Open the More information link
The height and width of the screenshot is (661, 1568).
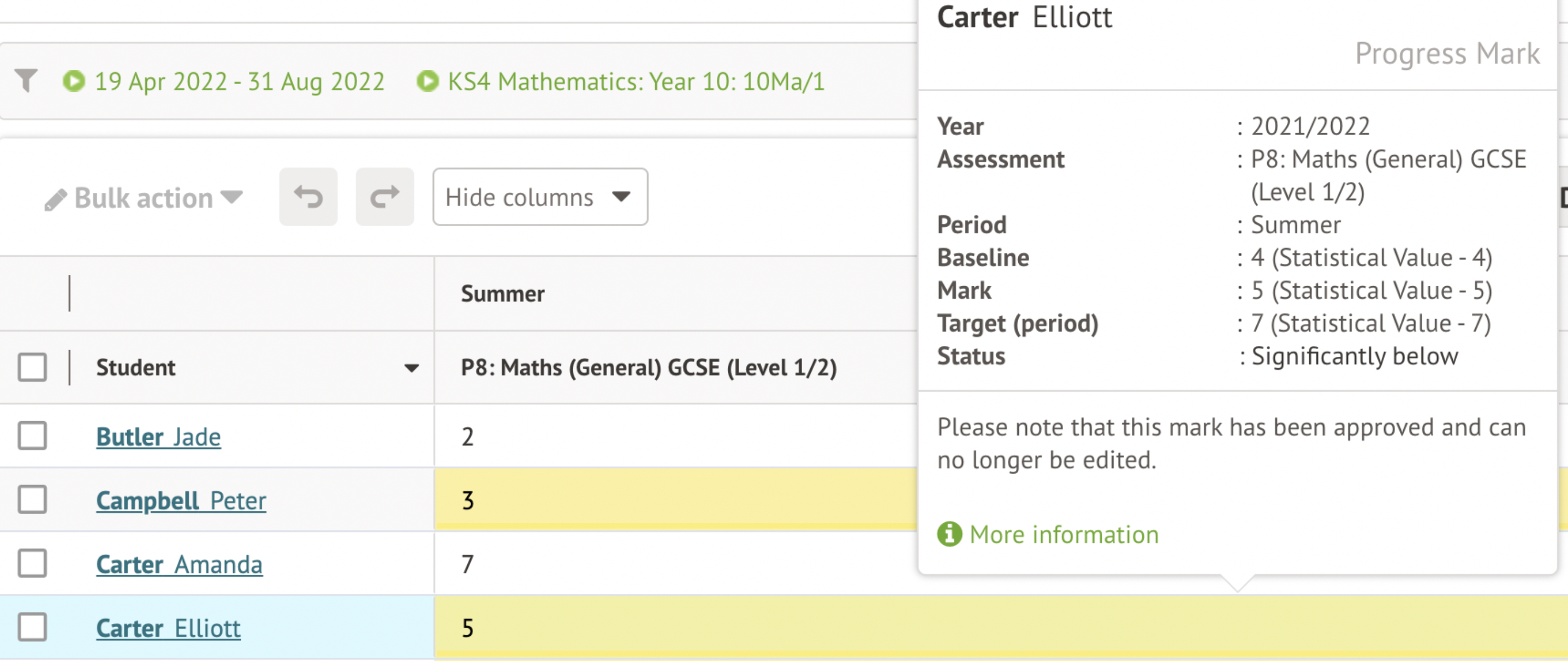coord(1064,534)
